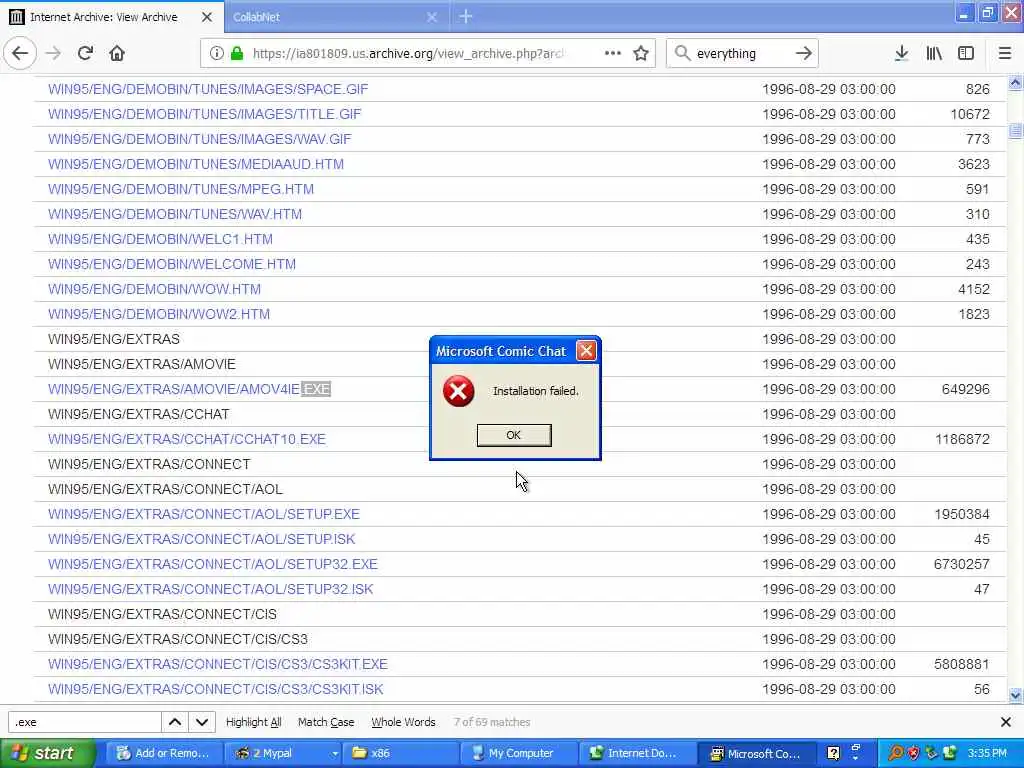Open the AOL/SETUP32.EXE link

213,564
